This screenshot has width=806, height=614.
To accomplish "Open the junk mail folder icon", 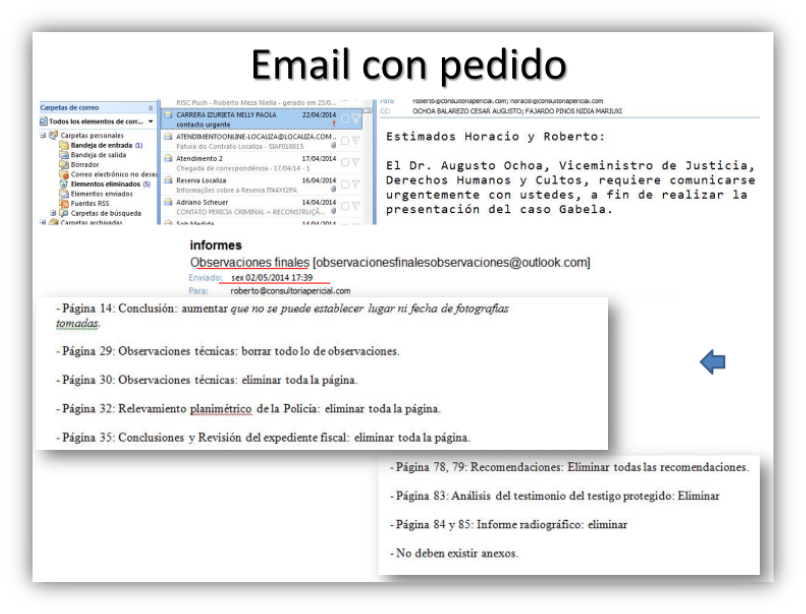I will coord(63,173).
